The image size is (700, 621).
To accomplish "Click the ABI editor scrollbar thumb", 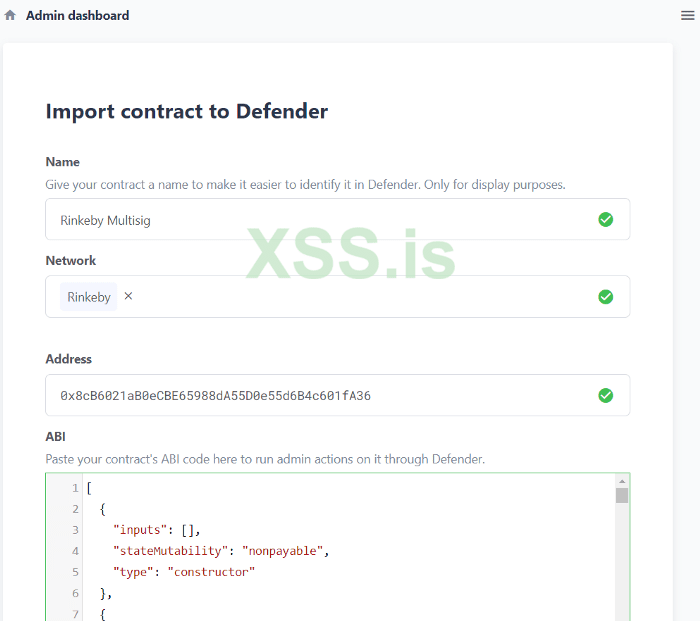I will pyautogui.click(x=622, y=496).
